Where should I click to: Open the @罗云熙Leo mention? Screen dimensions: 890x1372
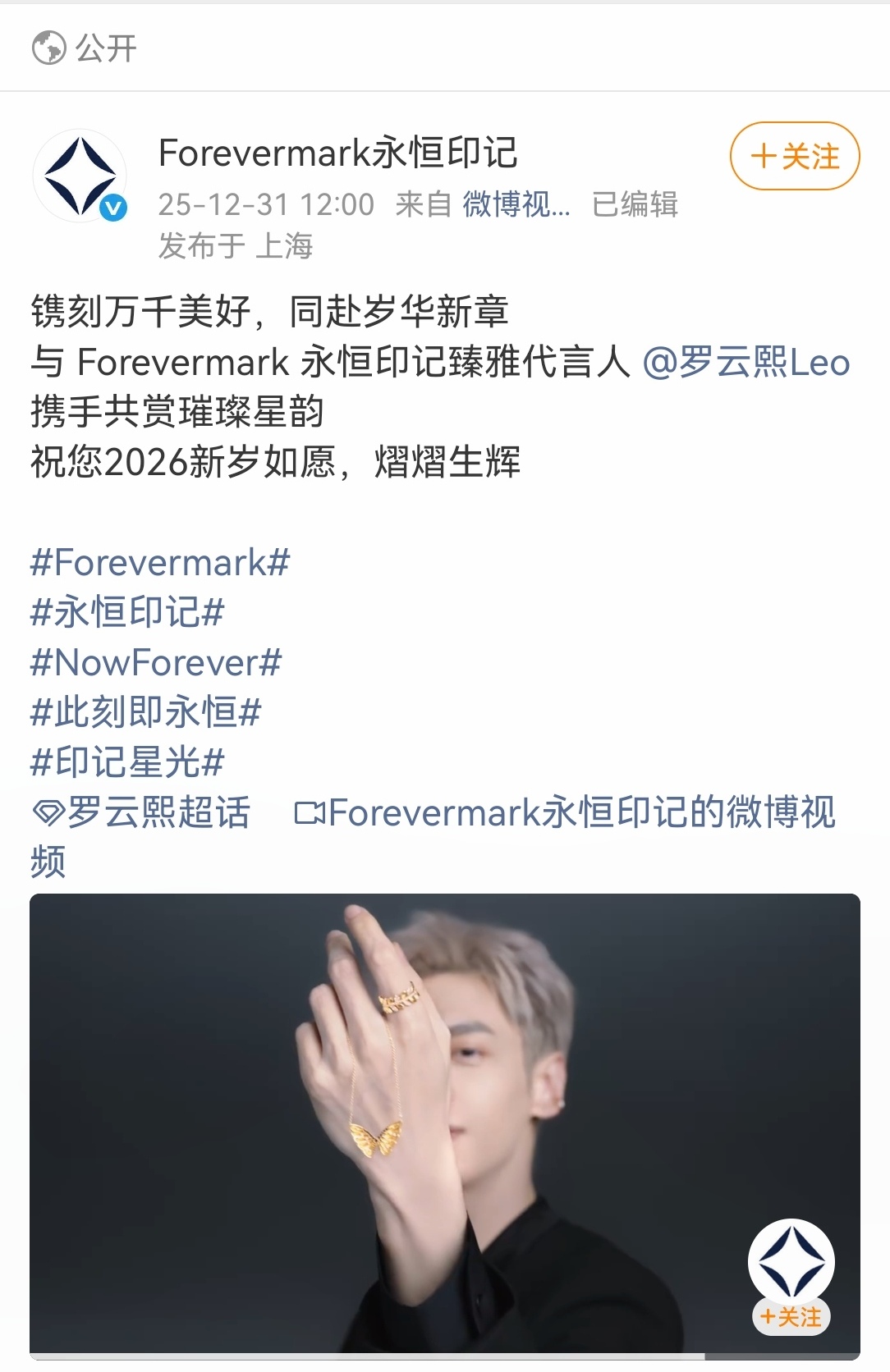click(745, 362)
